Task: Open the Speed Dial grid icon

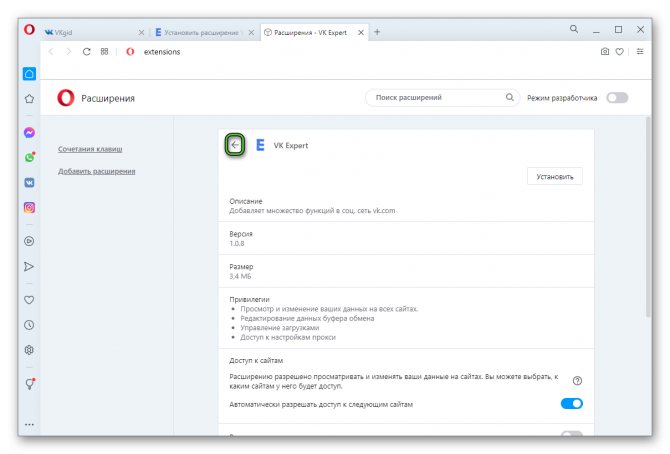Action: [104, 52]
